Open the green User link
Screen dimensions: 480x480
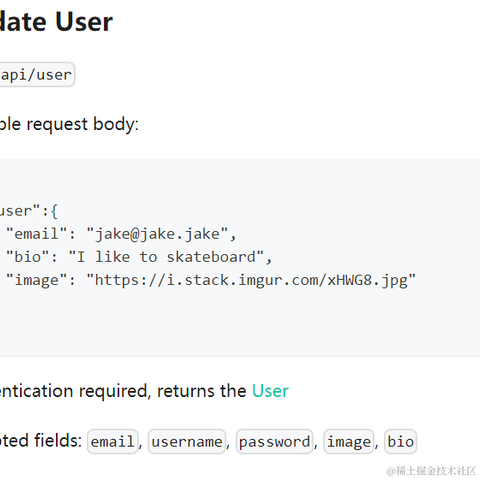point(270,391)
